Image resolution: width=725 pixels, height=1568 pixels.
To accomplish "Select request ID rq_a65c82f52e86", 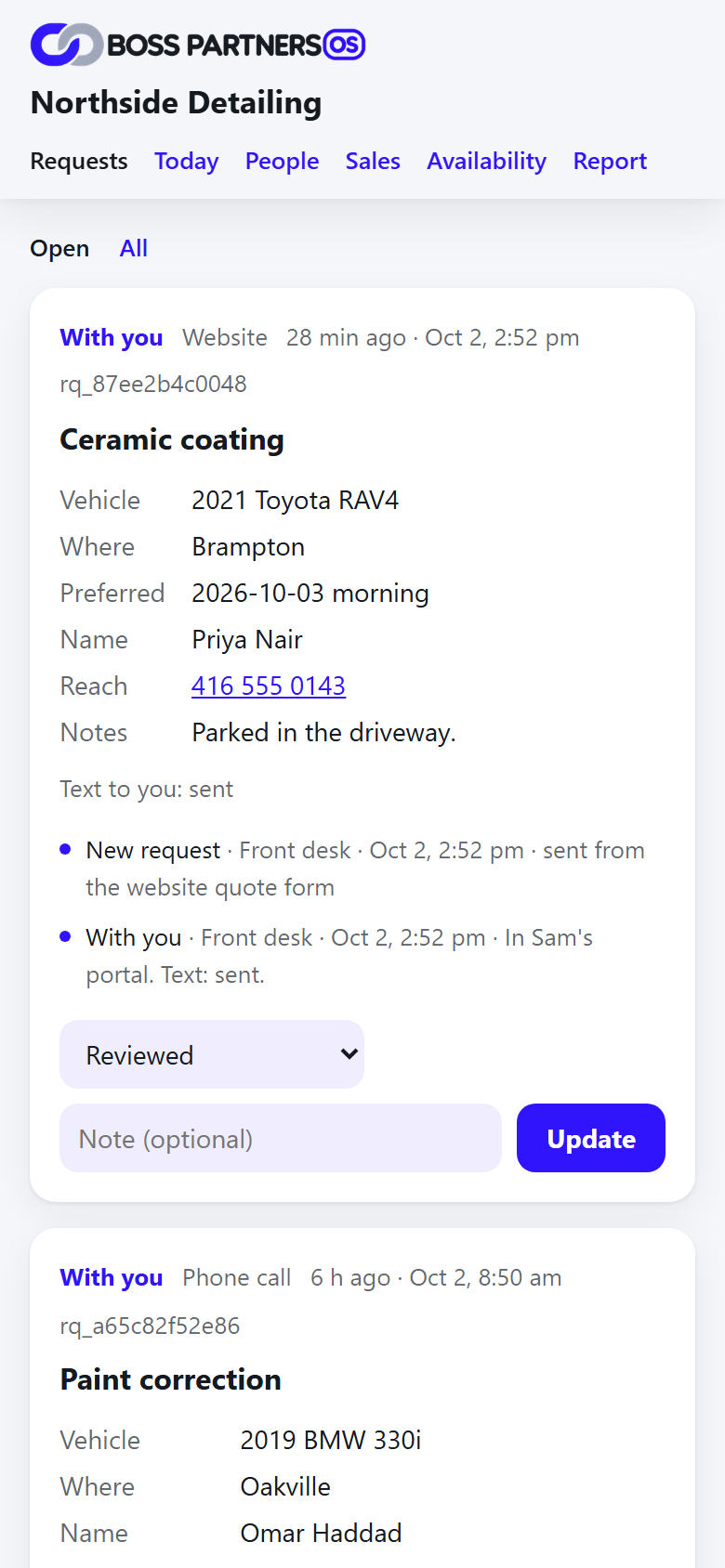I will coord(150,1326).
